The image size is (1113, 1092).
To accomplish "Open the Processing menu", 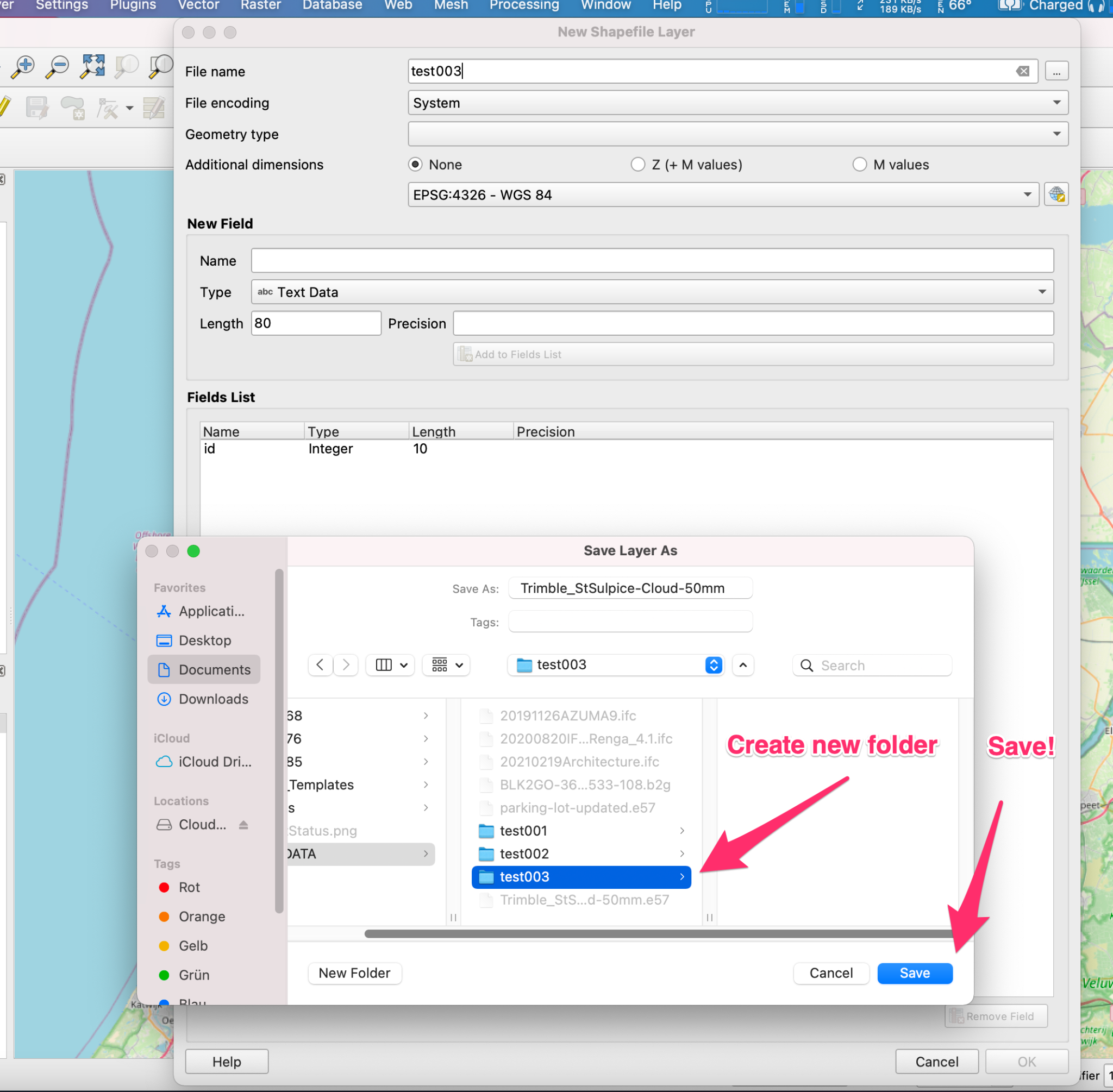I will 524,6.
